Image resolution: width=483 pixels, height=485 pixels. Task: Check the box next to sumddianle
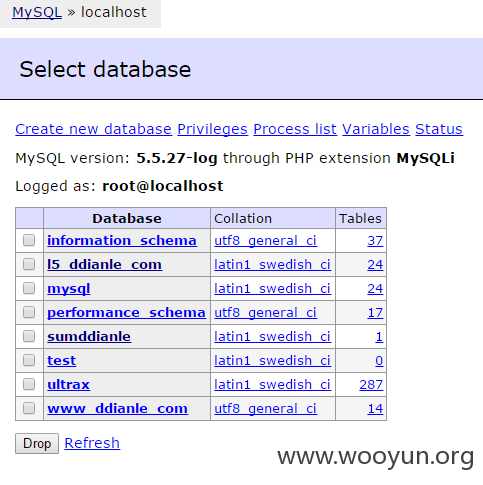click(x=29, y=336)
